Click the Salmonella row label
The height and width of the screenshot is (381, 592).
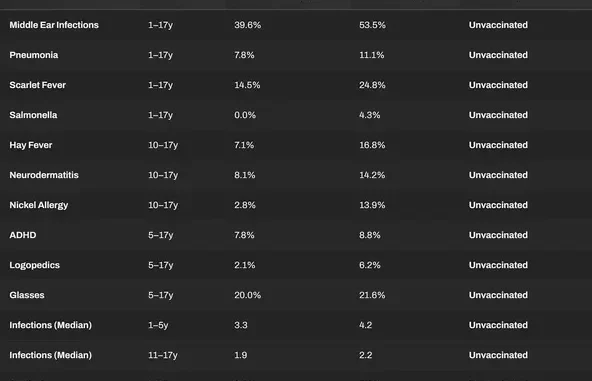[33, 115]
